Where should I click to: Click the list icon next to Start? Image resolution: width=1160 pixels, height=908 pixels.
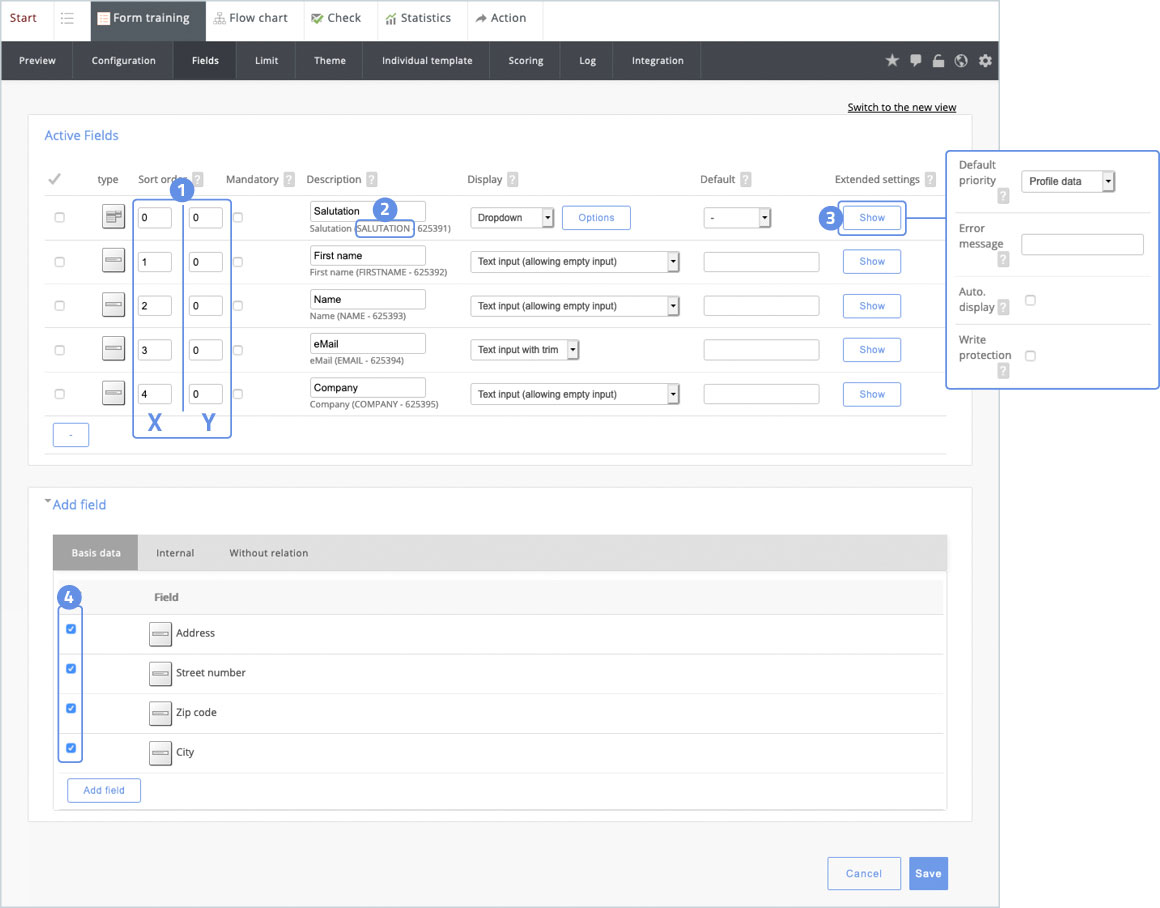(67, 19)
